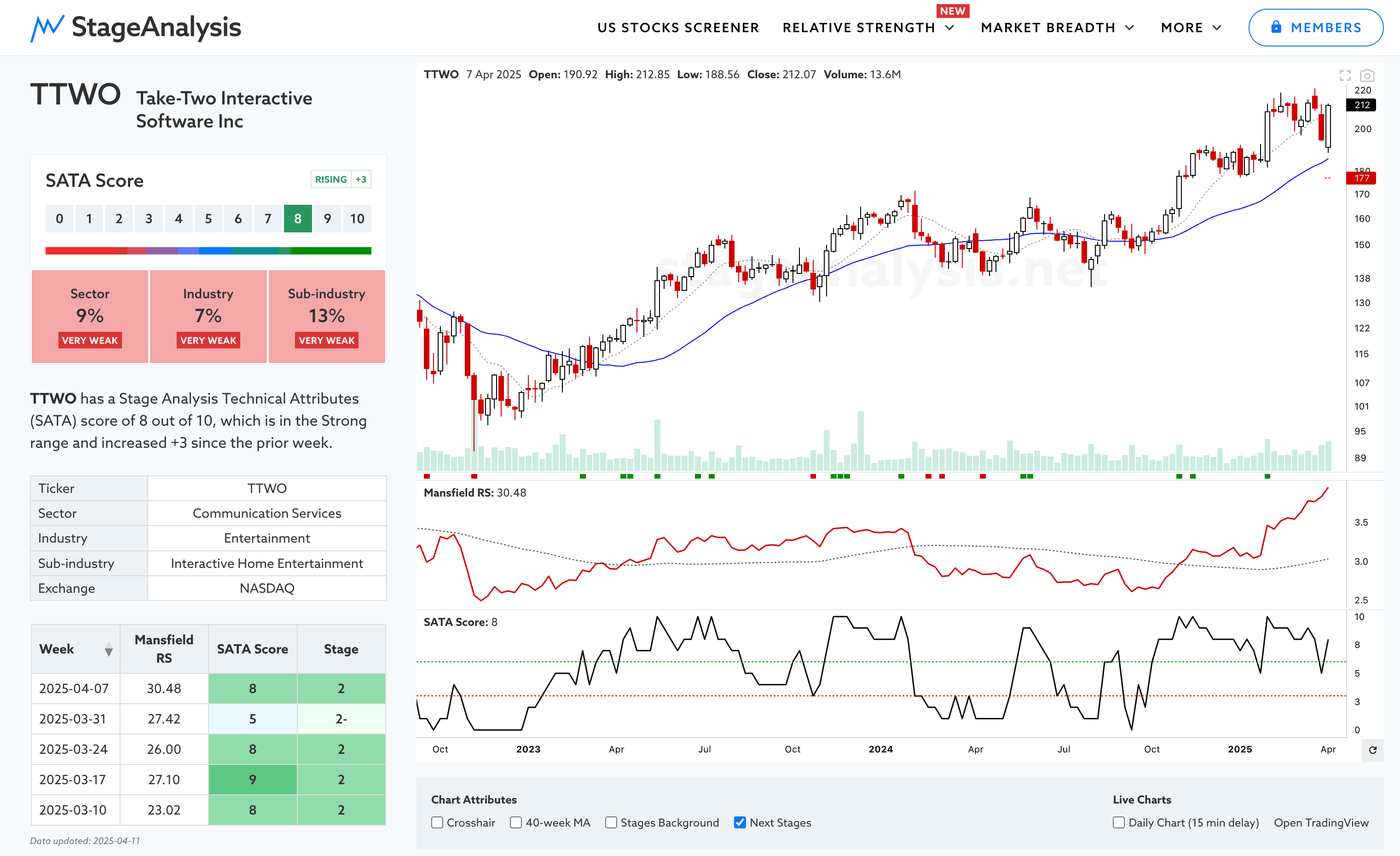Expand the Relative Strength dropdown chevron
Image resolution: width=1400 pixels, height=856 pixels.
(x=949, y=28)
